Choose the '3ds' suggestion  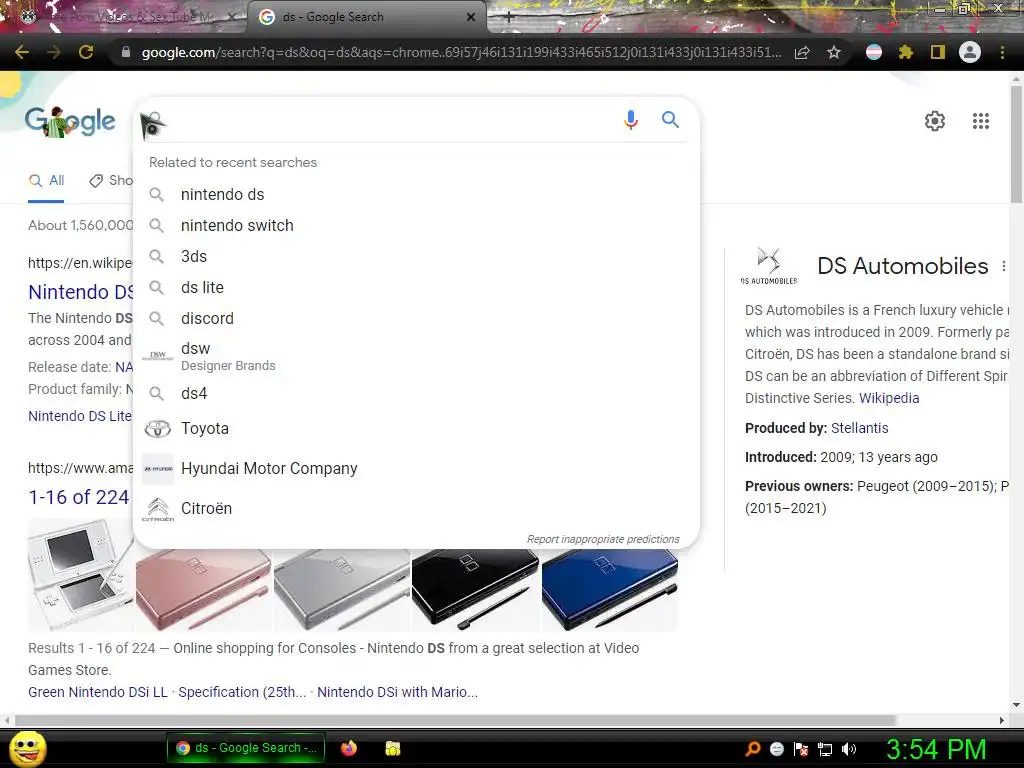tap(416, 257)
